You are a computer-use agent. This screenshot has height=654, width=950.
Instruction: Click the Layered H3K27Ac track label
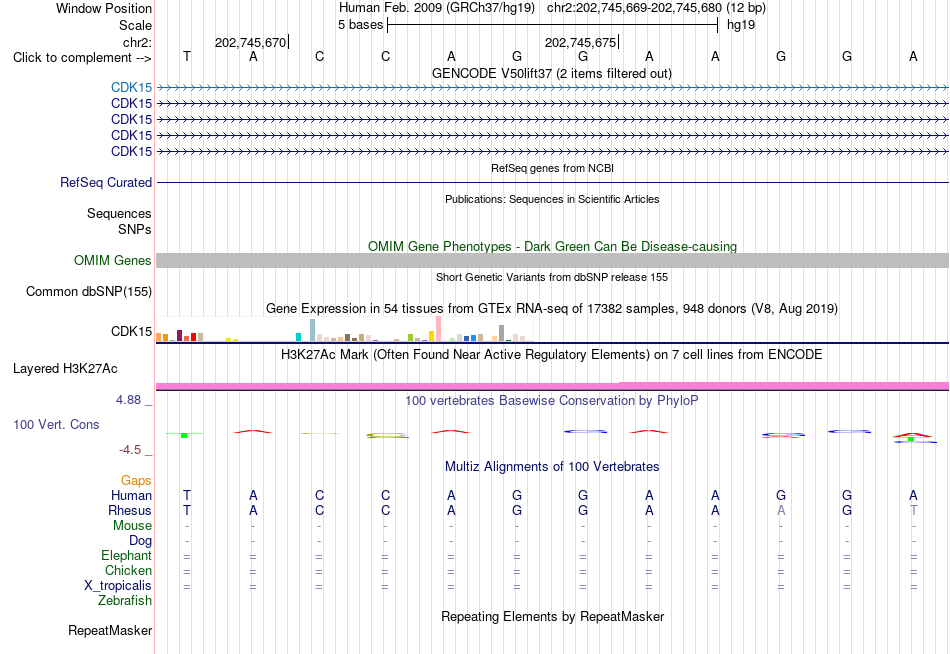(65, 369)
